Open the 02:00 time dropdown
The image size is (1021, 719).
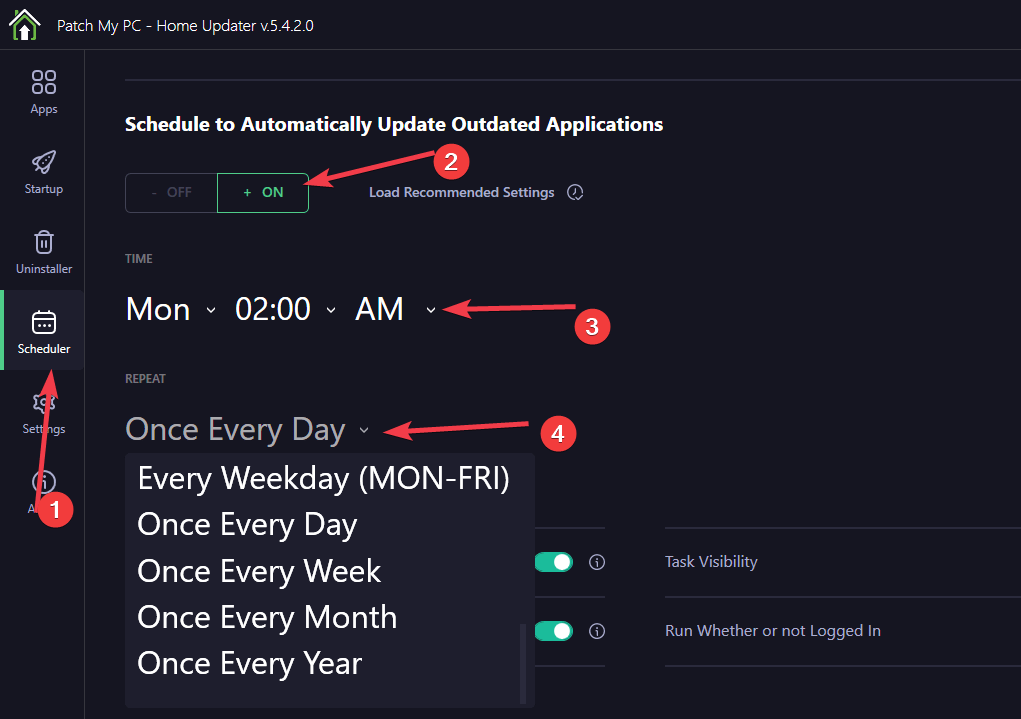(x=285, y=309)
